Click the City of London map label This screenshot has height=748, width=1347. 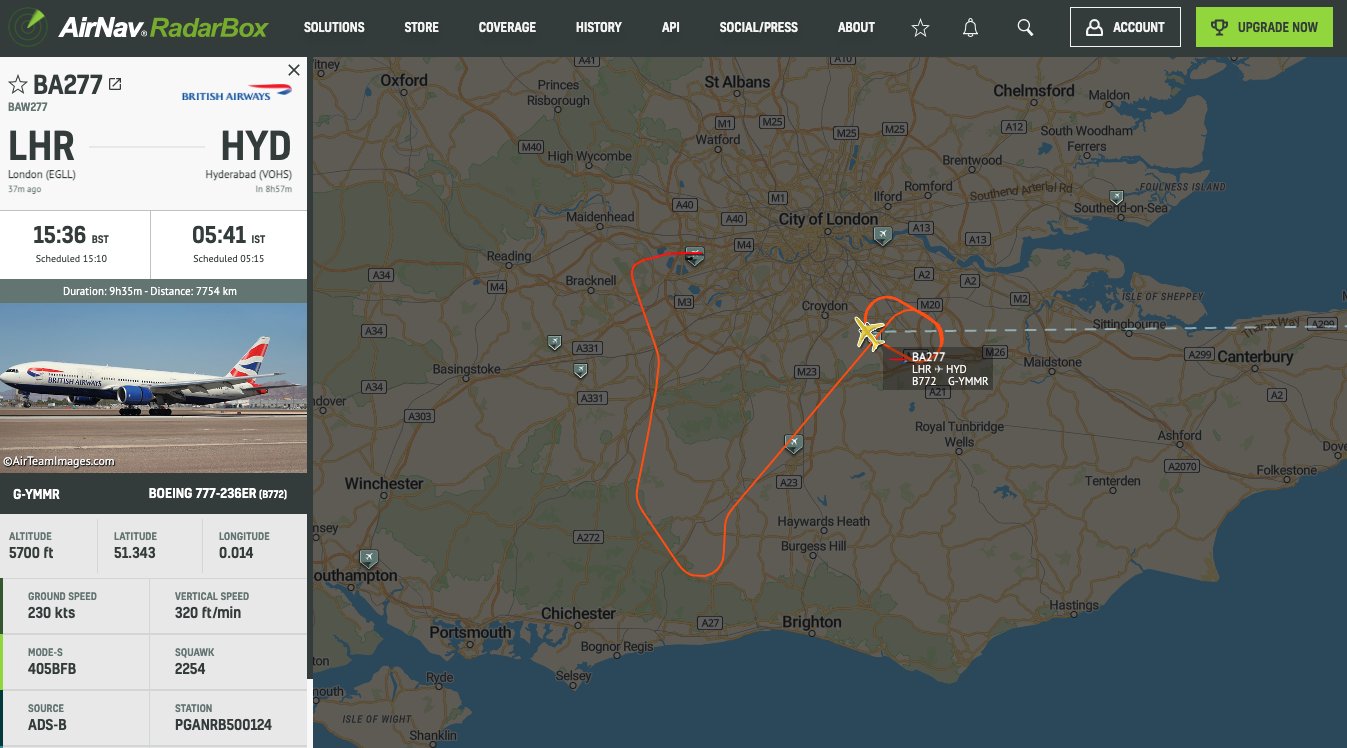828,219
